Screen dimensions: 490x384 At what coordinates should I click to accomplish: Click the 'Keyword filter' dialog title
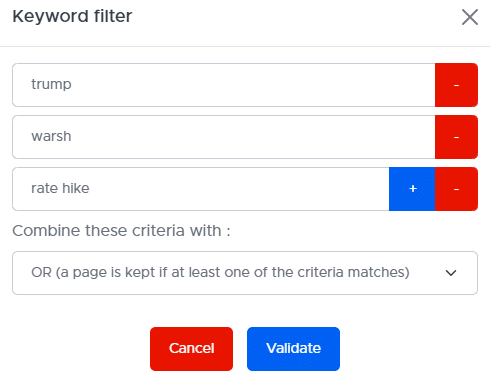click(72, 16)
